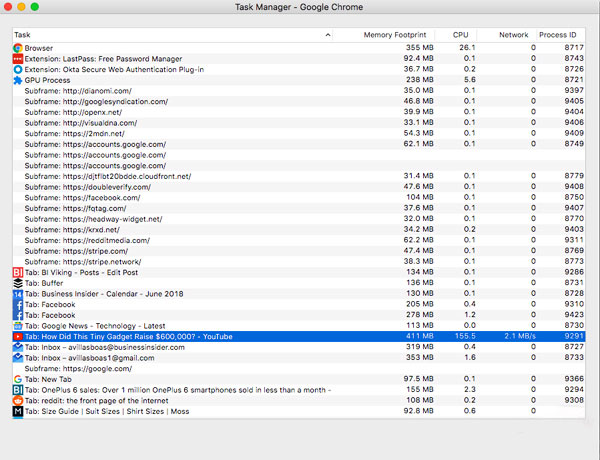Image resolution: width=600 pixels, height=460 pixels.
Task: Click process ID 8717
Action: [x=574, y=48]
